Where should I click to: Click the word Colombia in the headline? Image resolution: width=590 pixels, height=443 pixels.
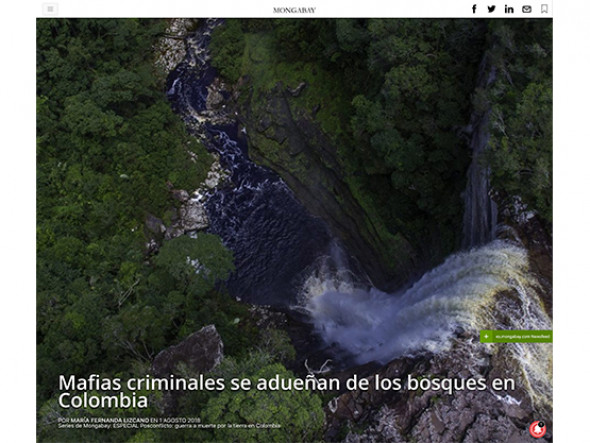click(103, 400)
